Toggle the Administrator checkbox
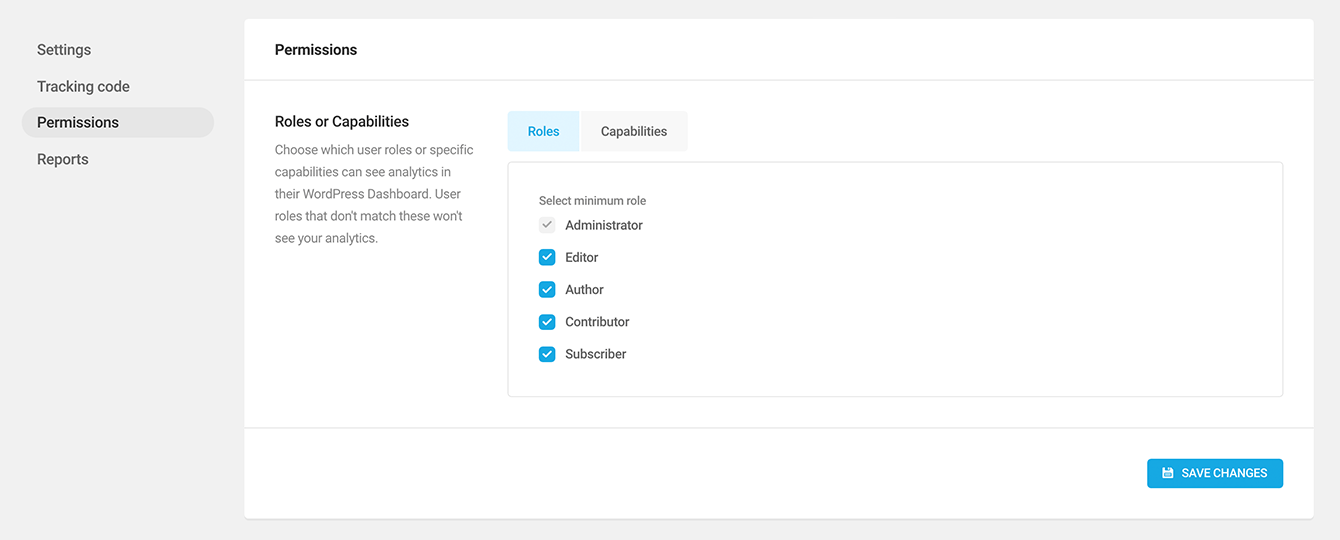This screenshot has width=1340, height=540. pyautogui.click(x=547, y=225)
